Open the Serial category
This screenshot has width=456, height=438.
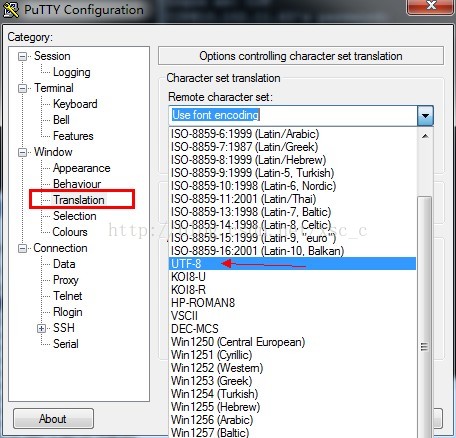66,344
